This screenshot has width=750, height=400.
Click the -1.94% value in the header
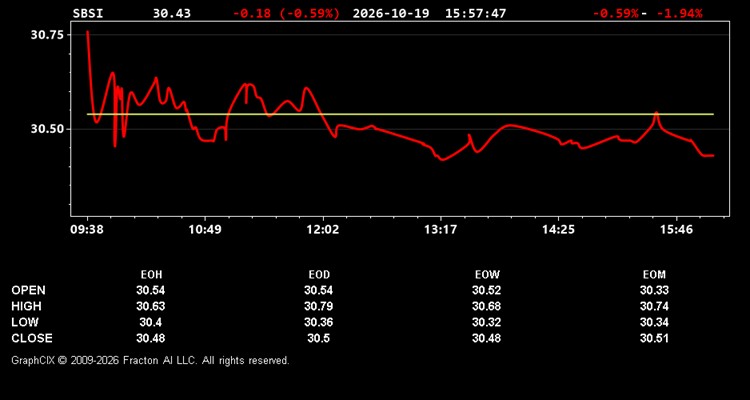pos(680,13)
